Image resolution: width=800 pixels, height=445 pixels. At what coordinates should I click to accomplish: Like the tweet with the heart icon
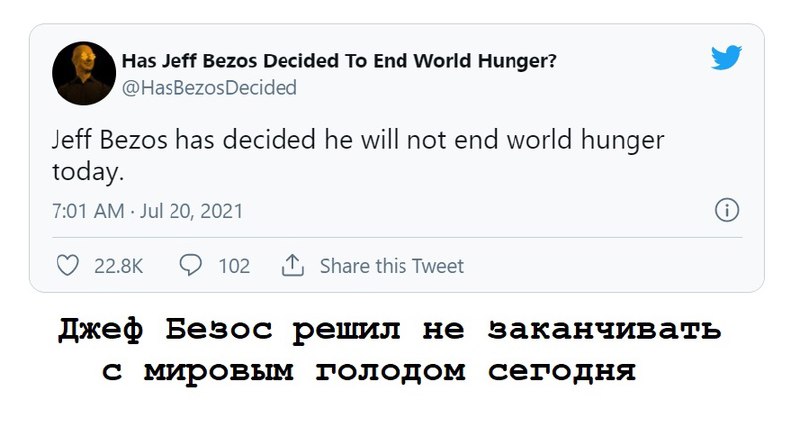[x=67, y=266]
